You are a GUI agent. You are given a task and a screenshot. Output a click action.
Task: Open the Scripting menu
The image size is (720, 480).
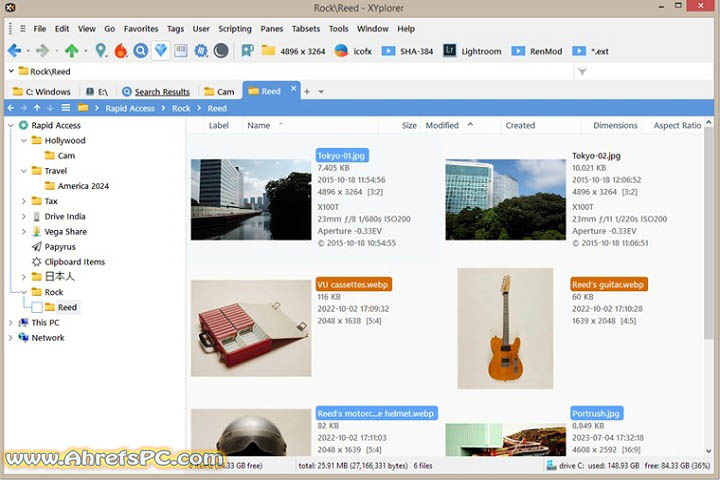pyautogui.click(x=235, y=28)
